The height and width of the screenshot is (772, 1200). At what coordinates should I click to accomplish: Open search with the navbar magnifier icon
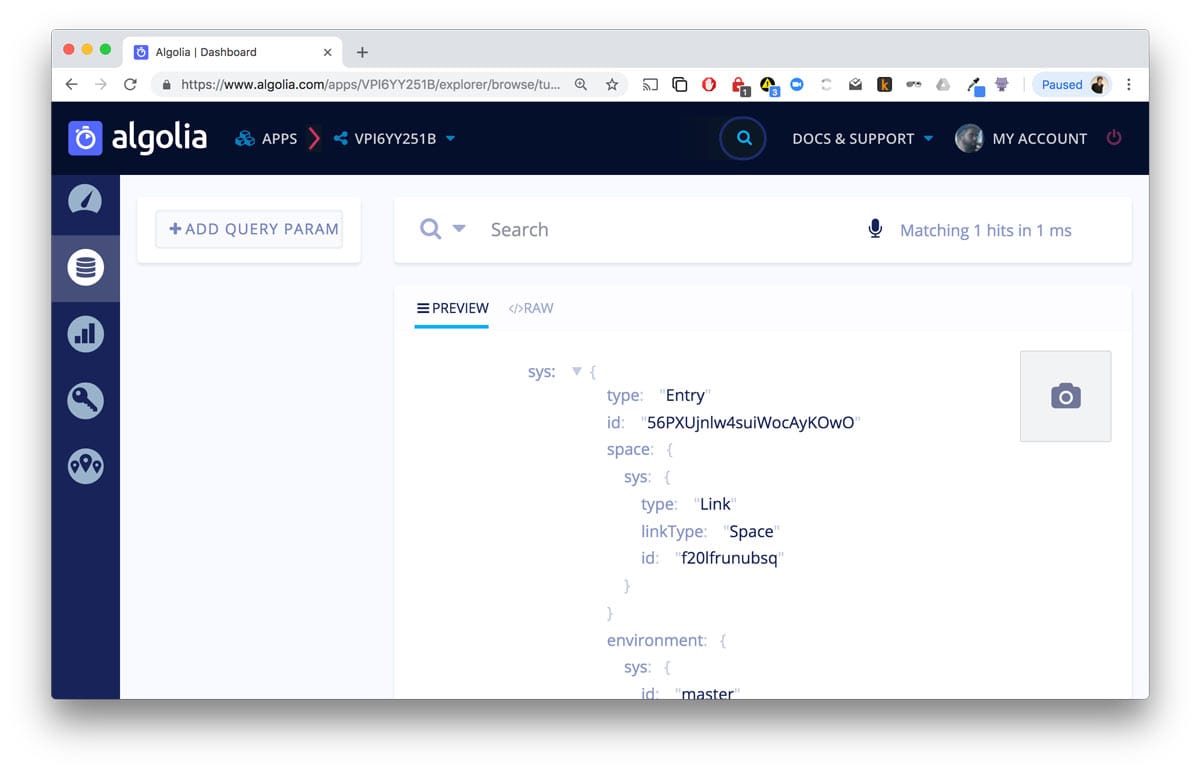pos(742,138)
